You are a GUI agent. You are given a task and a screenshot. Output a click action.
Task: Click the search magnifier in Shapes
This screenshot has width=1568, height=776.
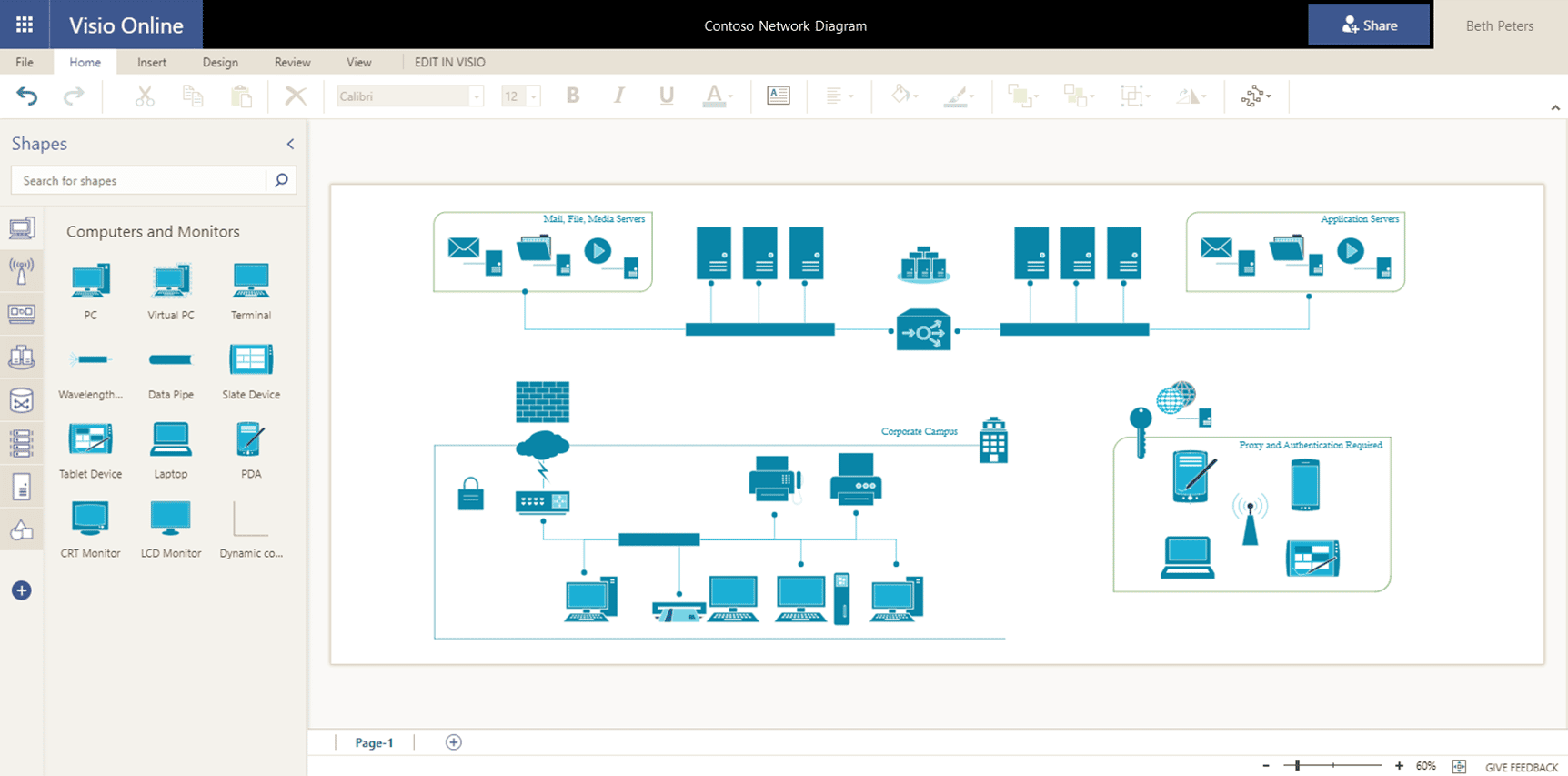(x=281, y=180)
